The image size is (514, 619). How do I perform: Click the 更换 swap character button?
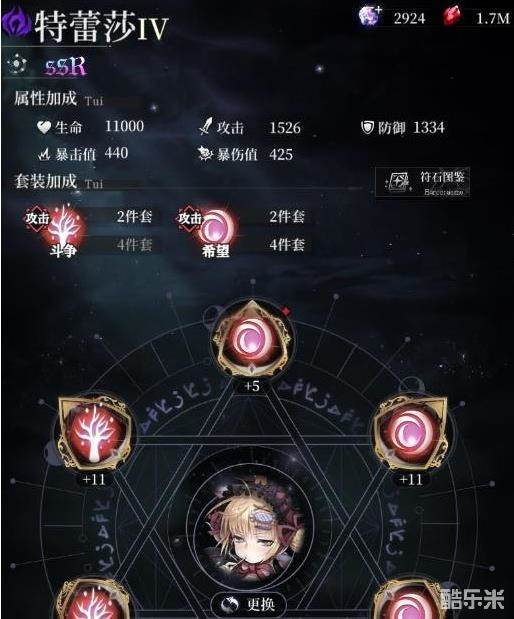click(x=249, y=604)
